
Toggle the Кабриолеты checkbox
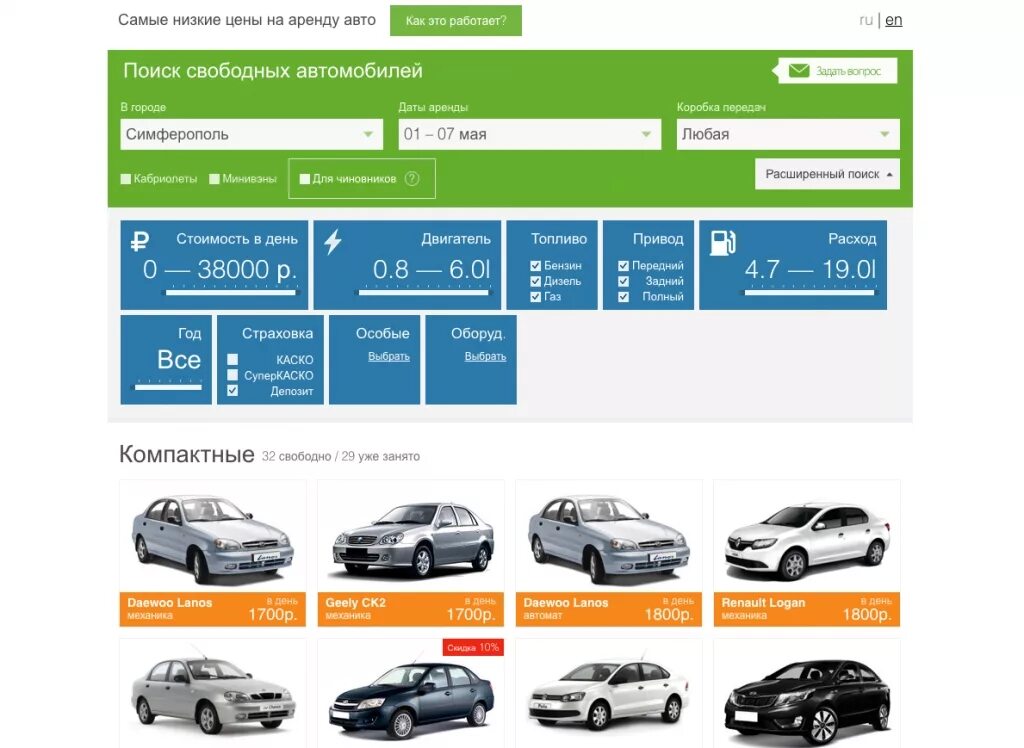click(x=126, y=179)
